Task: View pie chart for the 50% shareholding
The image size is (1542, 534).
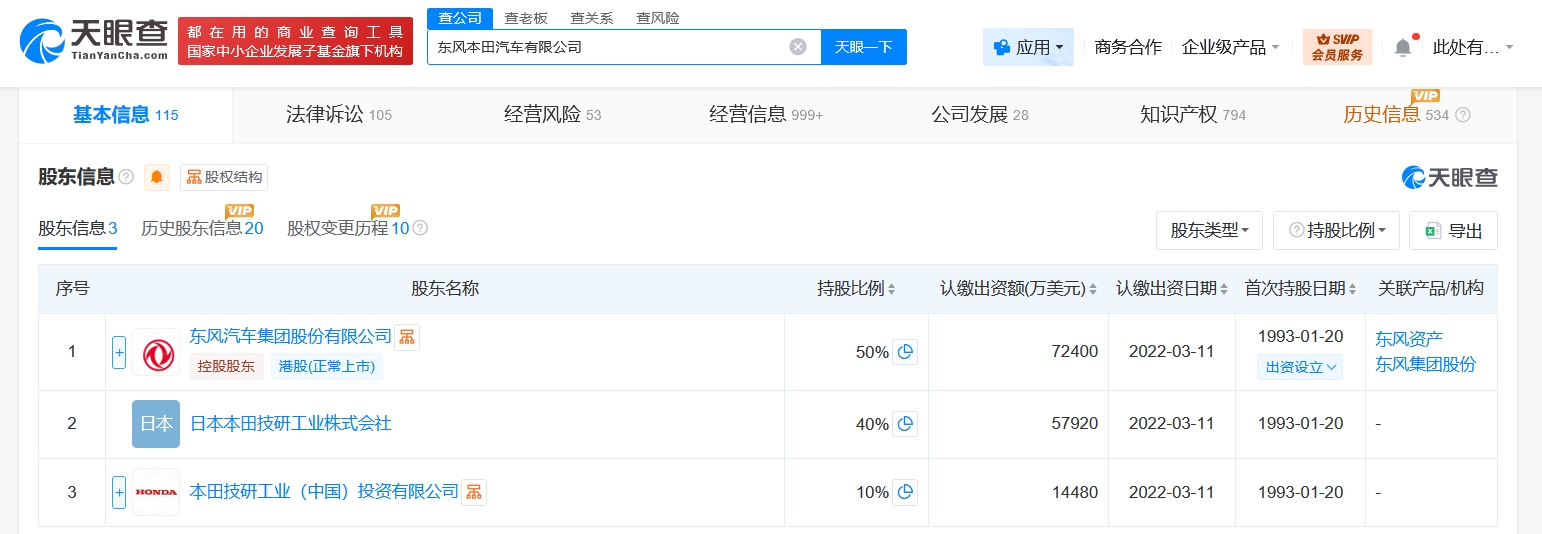Action: [905, 352]
